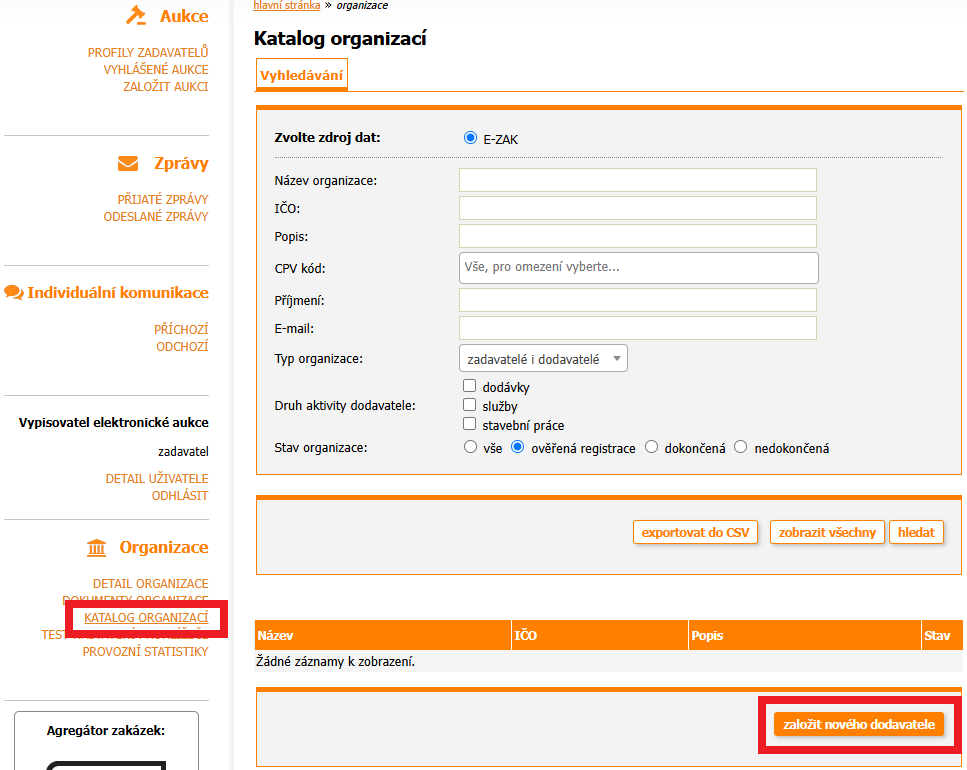Tick the dodávky checkbox

click(469, 386)
